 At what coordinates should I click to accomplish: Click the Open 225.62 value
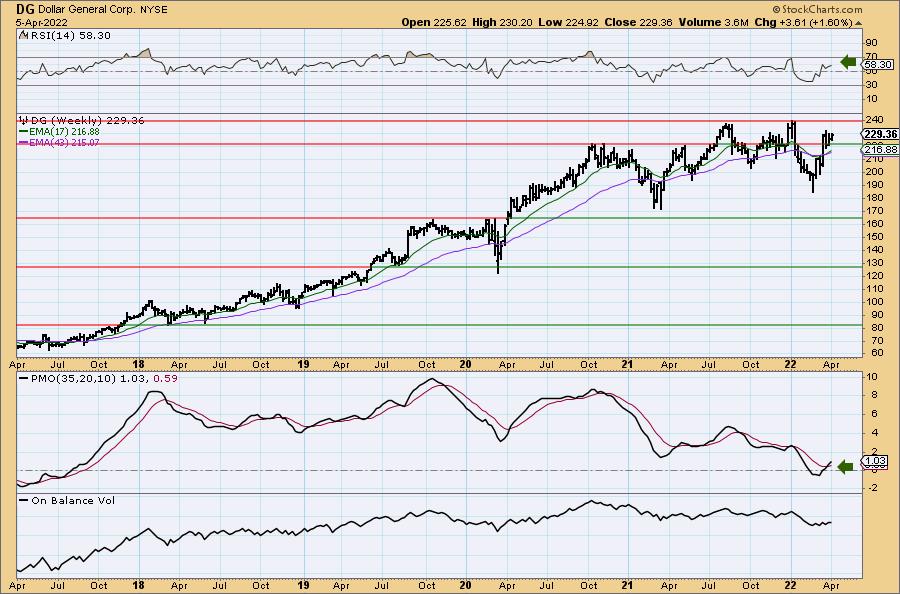[x=435, y=22]
